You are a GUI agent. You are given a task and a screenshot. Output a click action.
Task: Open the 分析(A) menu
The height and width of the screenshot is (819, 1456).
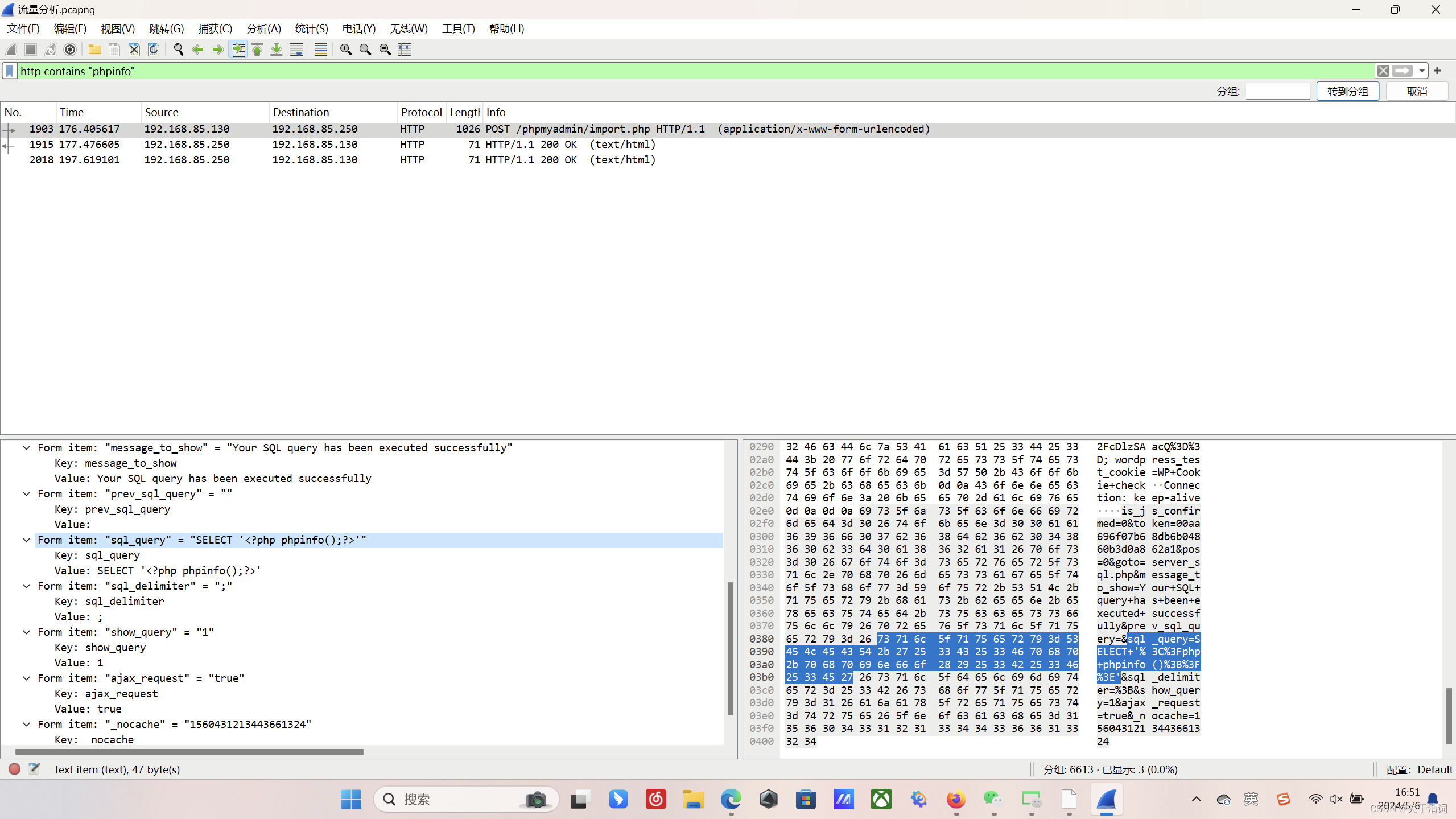(x=263, y=28)
